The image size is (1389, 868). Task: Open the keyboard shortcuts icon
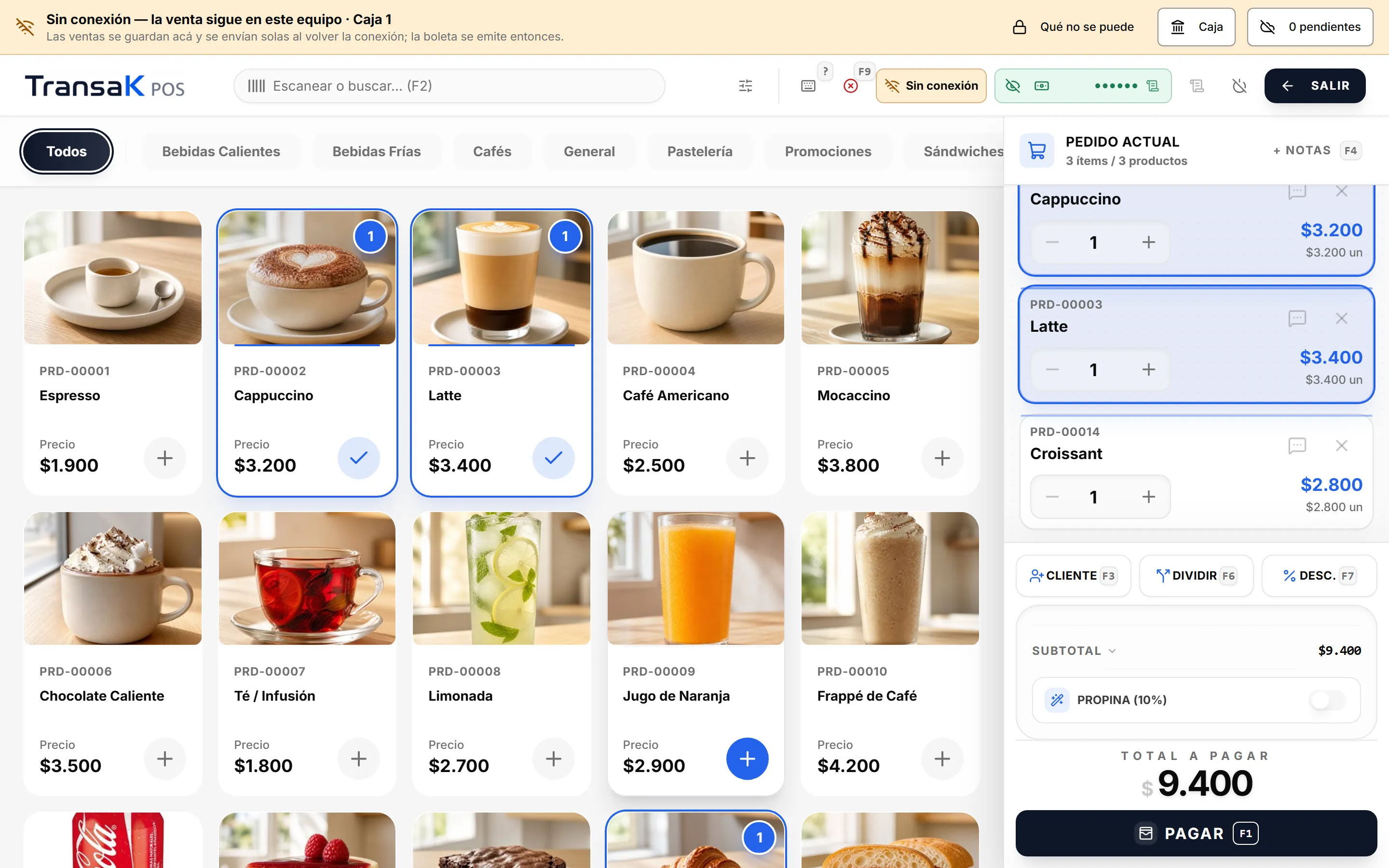pyautogui.click(x=807, y=86)
